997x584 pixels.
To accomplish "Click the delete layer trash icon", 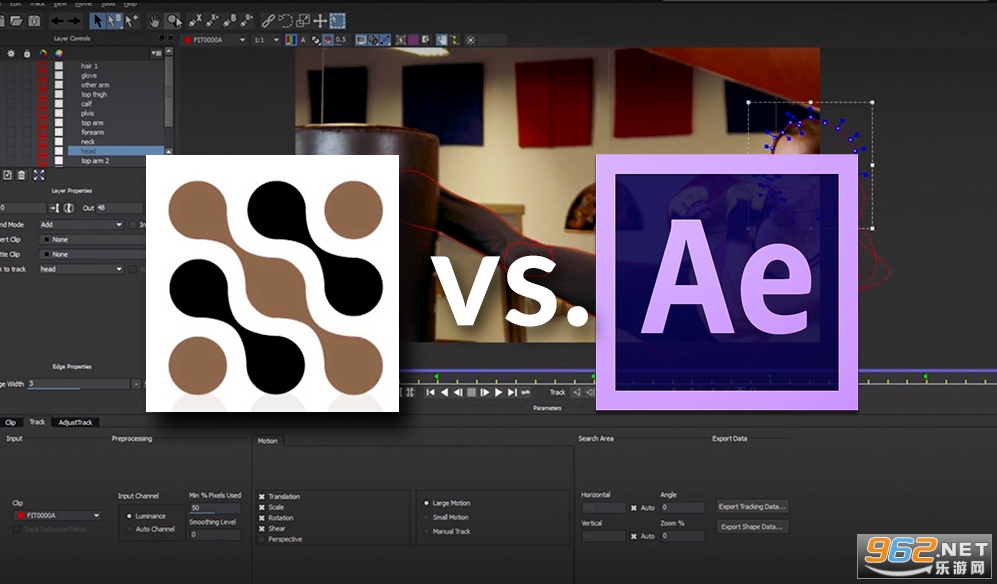I will 22,175.
